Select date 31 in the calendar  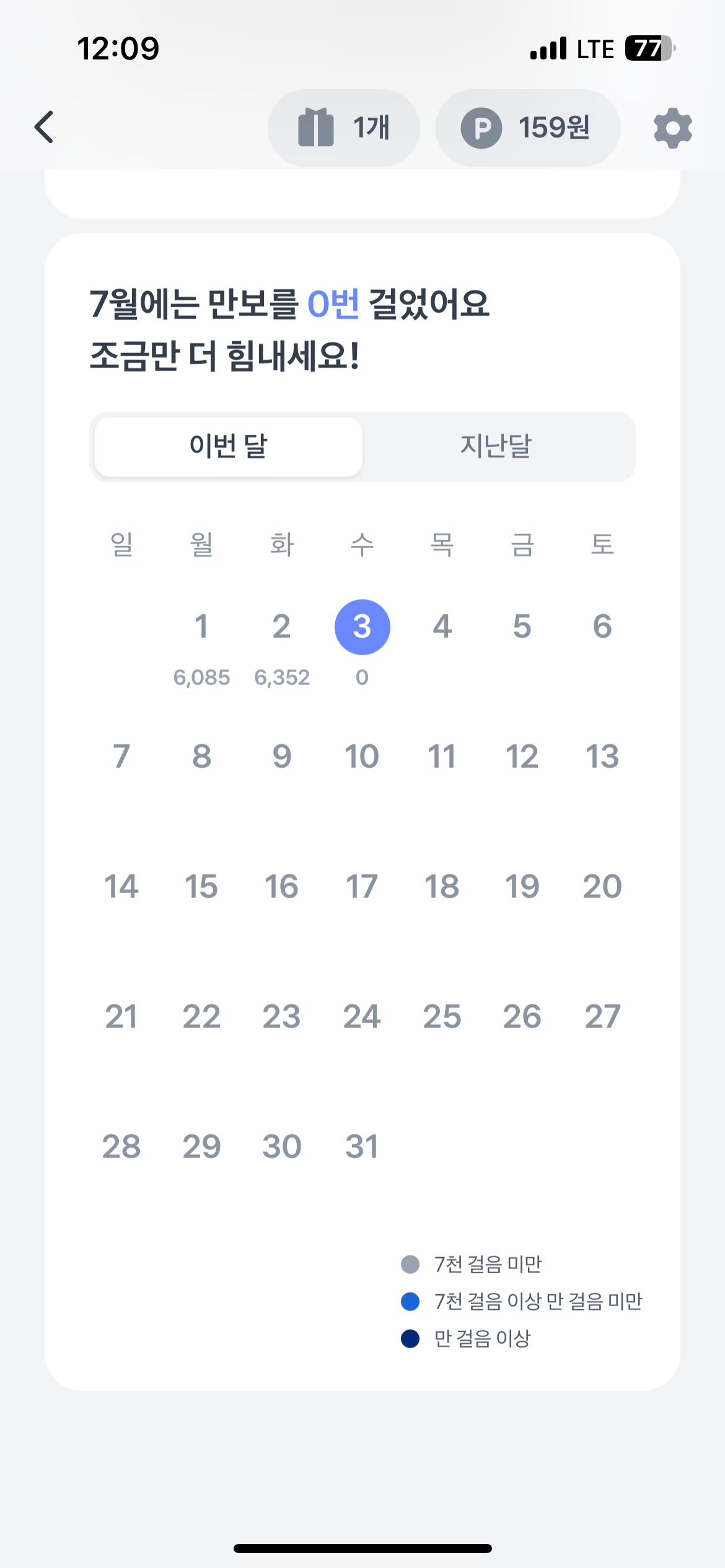(362, 1146)
